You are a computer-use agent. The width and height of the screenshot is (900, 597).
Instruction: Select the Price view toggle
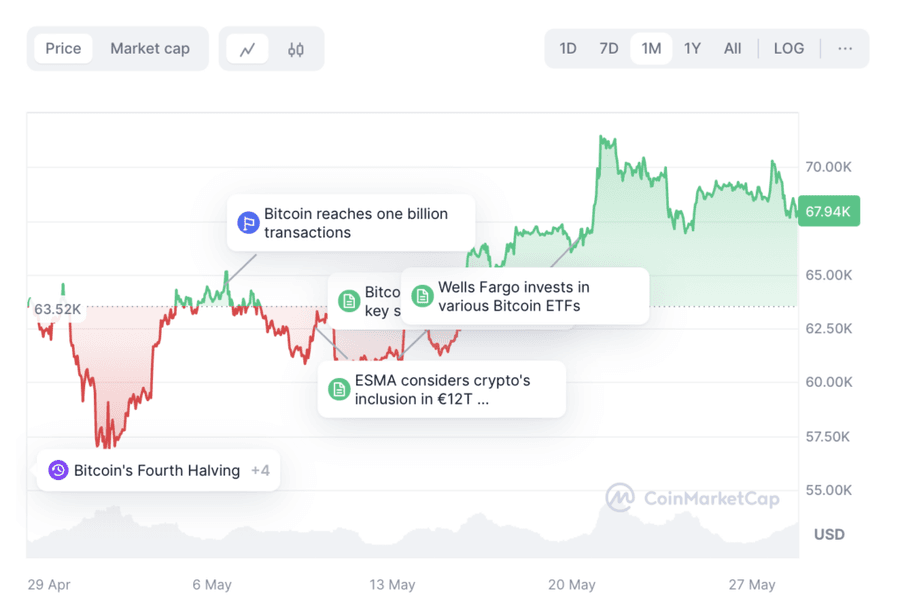[x=63, y=47]
